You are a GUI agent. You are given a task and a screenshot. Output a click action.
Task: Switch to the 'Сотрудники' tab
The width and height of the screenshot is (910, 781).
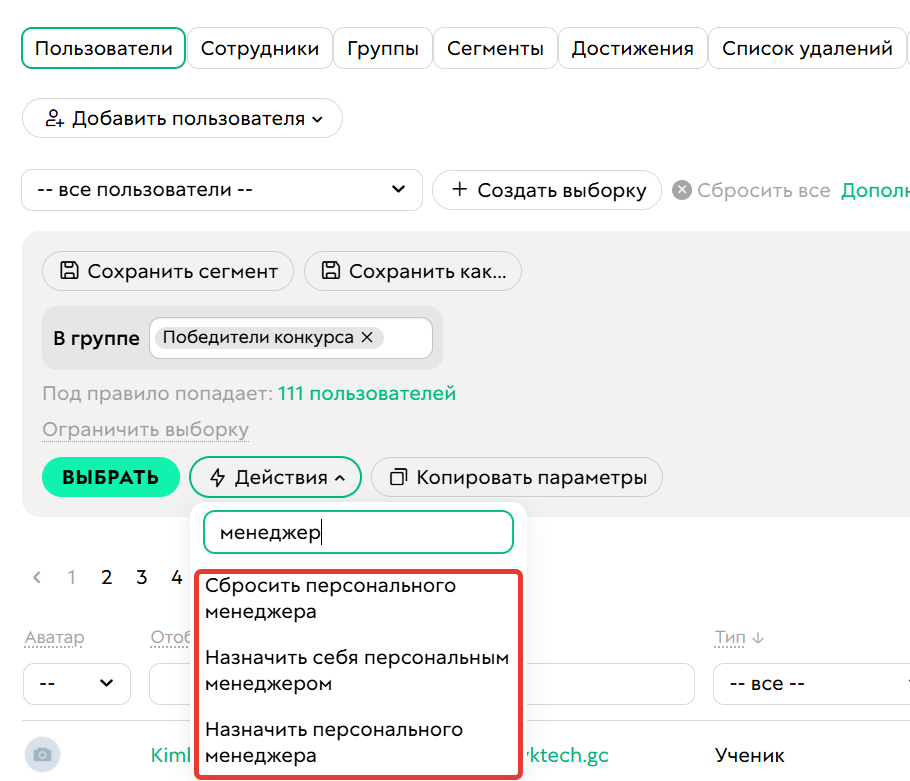coord(260,47)
